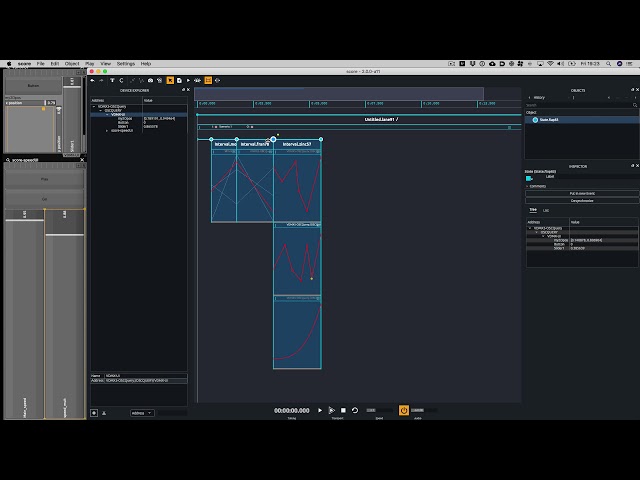The image size is (640, 480).
Task: Click the button below Play in left window
Action: pos(44,199)
